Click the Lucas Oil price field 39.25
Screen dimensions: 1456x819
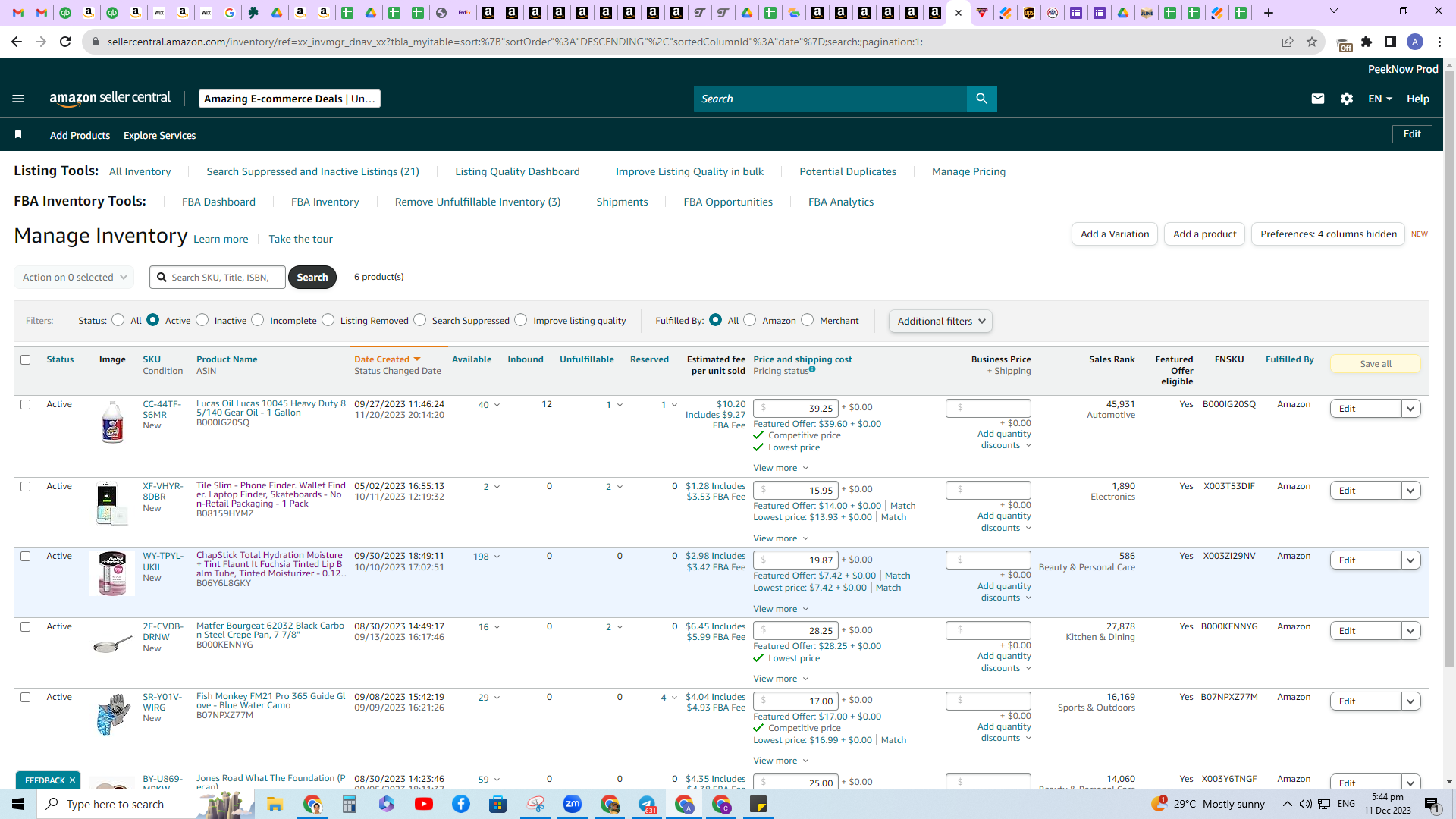click(x=796, y=408)
